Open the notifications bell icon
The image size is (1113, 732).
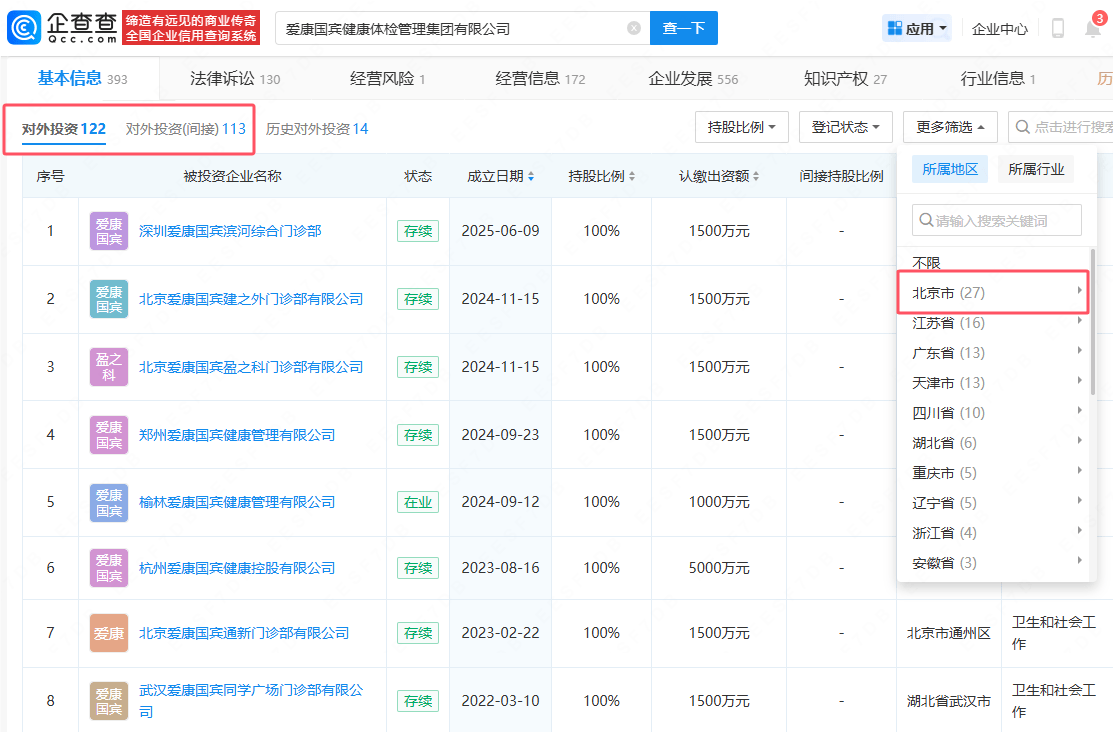[x=1093, y=29]
